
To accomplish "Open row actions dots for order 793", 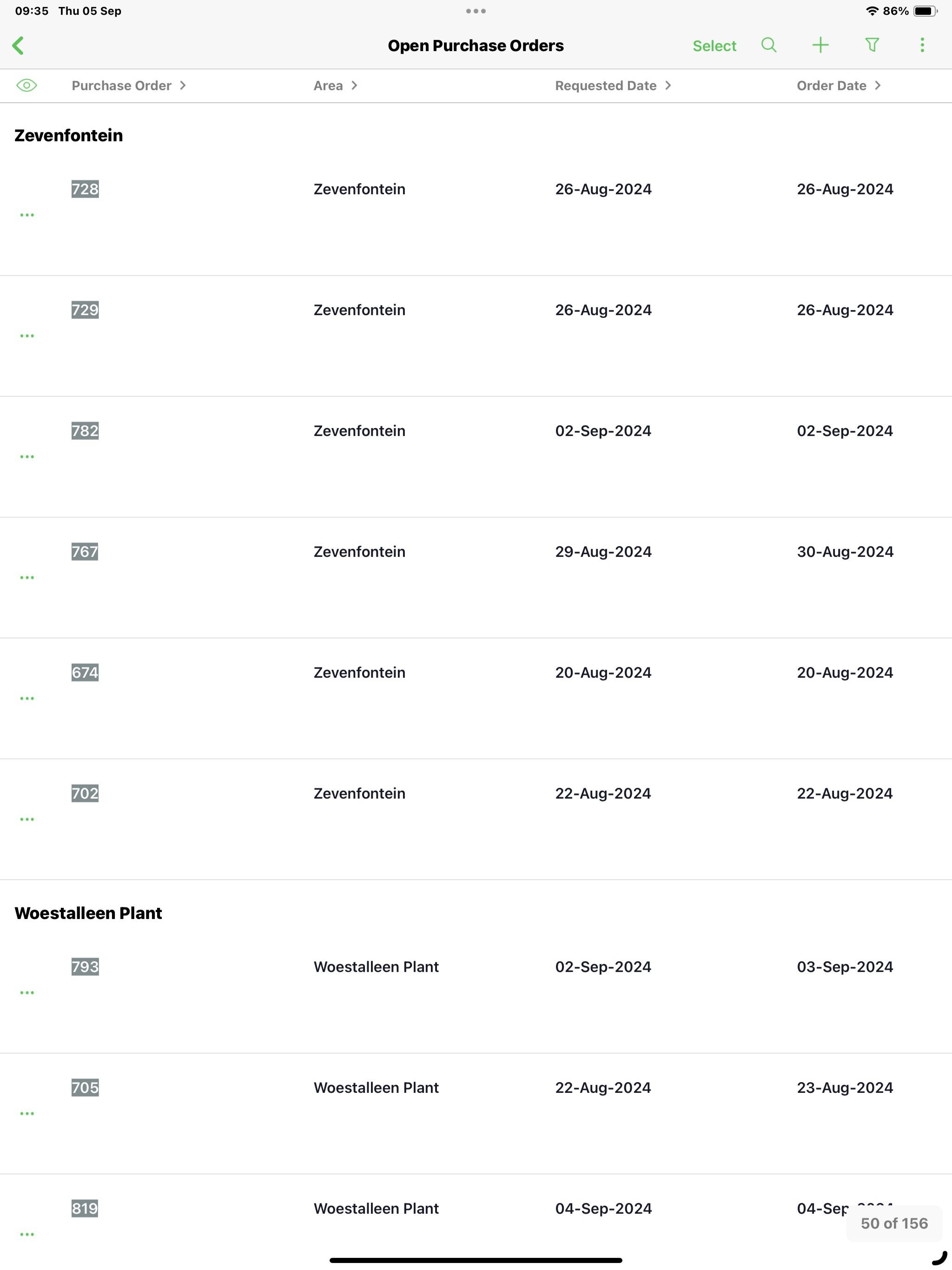I will [27, 992].
